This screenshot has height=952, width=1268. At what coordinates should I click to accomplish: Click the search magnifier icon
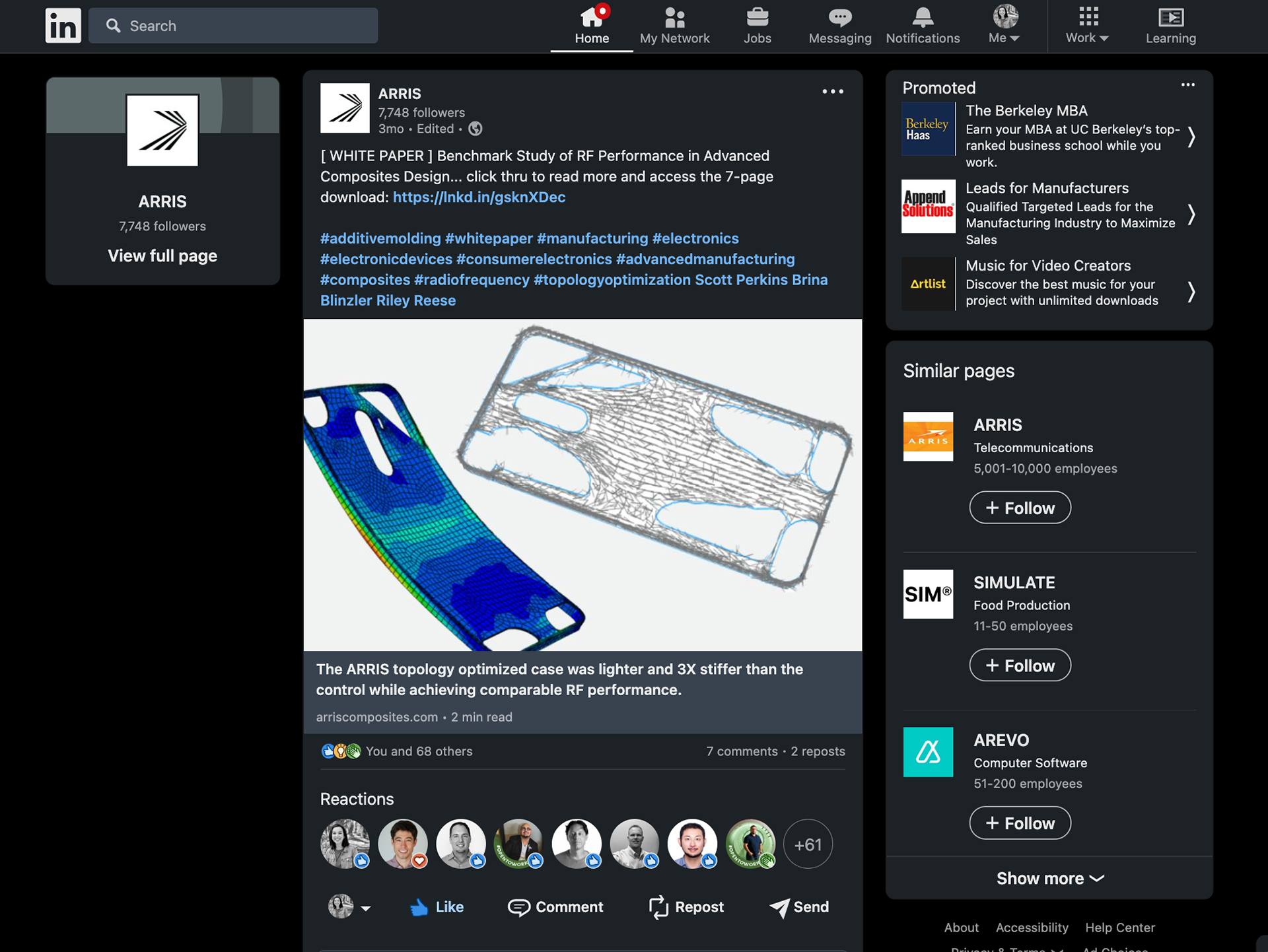point(114,26)
